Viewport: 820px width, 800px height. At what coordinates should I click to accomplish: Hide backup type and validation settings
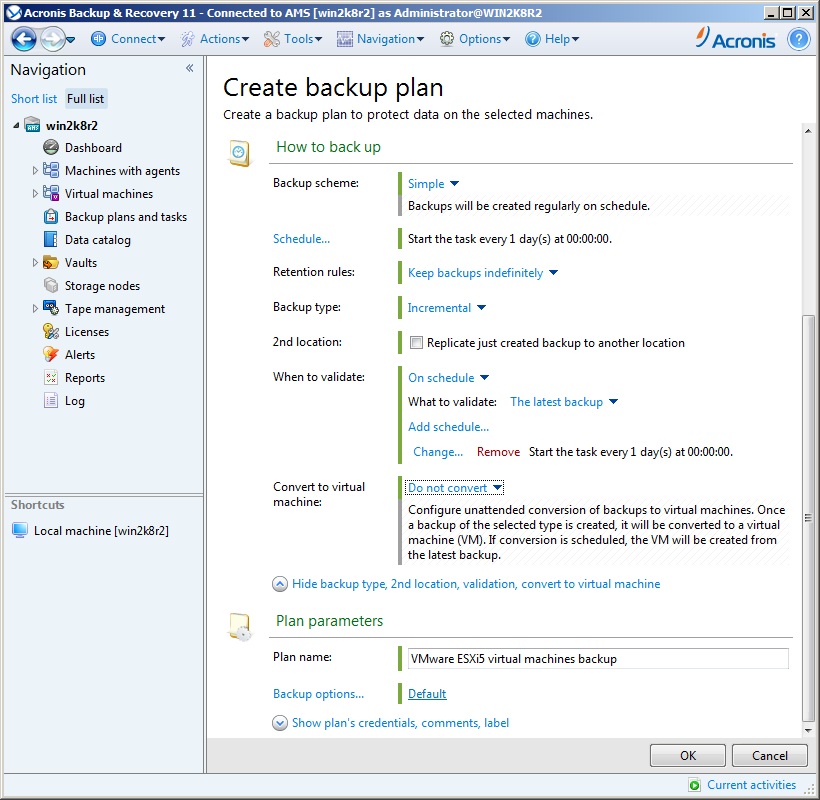(466, 584)
